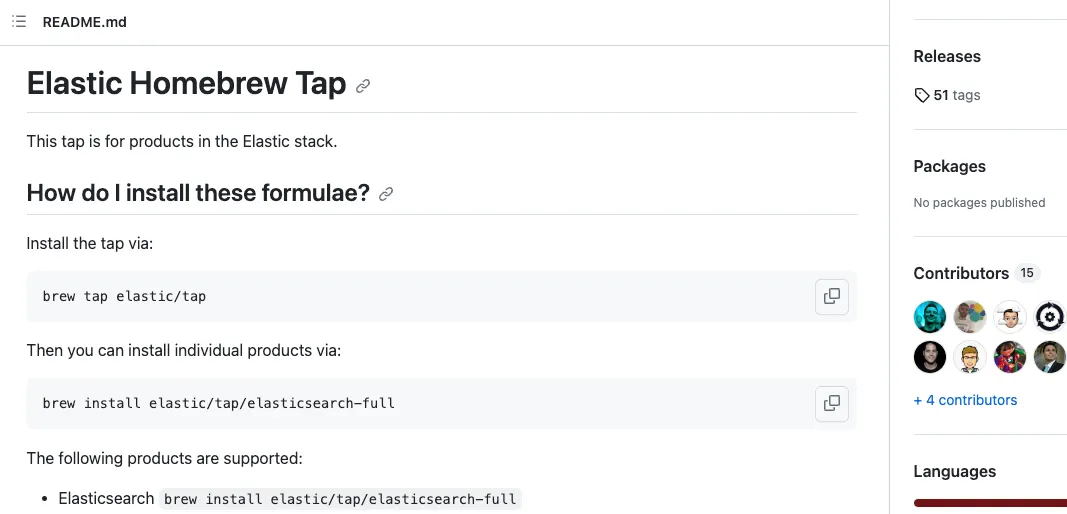Click anchor icon beside install formulae heading
The image size is (1067, 514).
click(x=386, y=194)
